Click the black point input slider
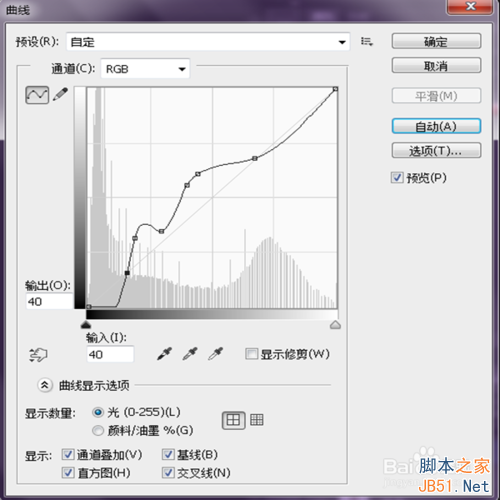Image resolution: width=500 pixels, height=500 pixels. pyautogui.click(x=86, y=325)
